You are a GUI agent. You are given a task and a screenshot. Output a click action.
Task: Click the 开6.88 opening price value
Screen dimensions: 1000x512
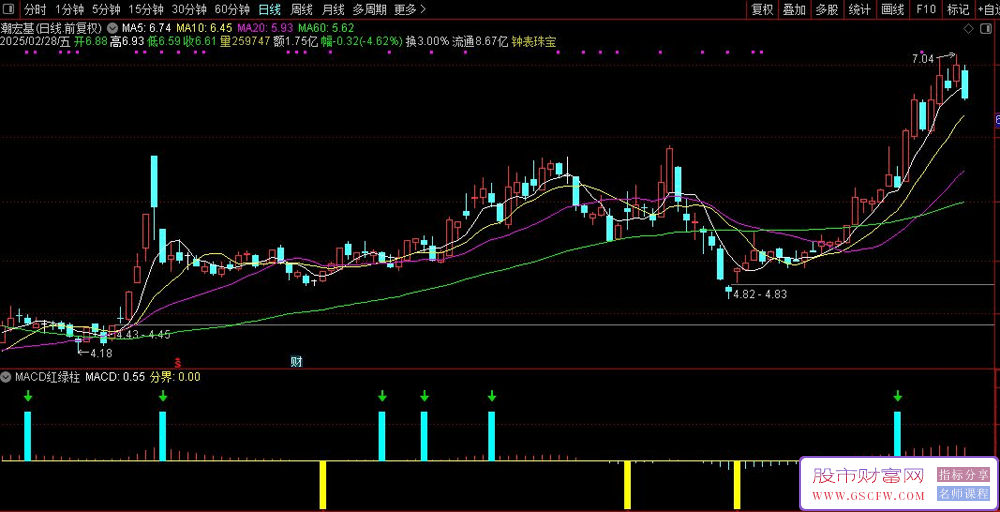pyautogui.click(x=91, y=41)
